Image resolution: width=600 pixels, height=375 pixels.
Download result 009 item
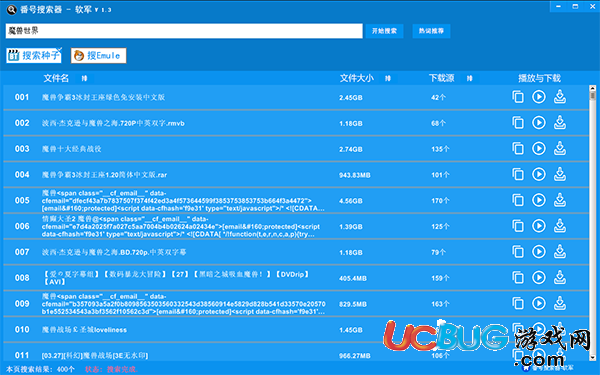[x=560, y=303]
